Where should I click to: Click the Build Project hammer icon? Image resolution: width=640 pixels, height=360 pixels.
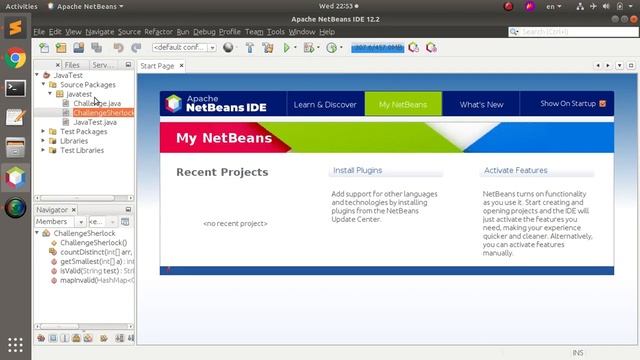point(250,48)
